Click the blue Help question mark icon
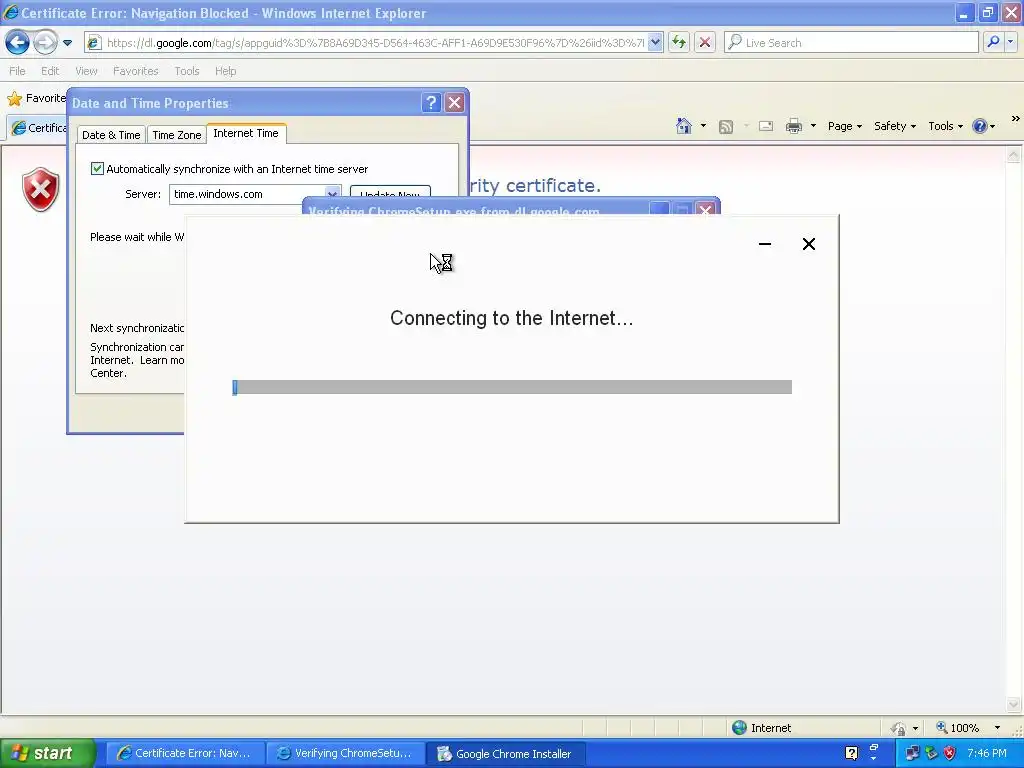This screenshot has height=768, width=1024. pyautogui.click(x=980, y=126)
